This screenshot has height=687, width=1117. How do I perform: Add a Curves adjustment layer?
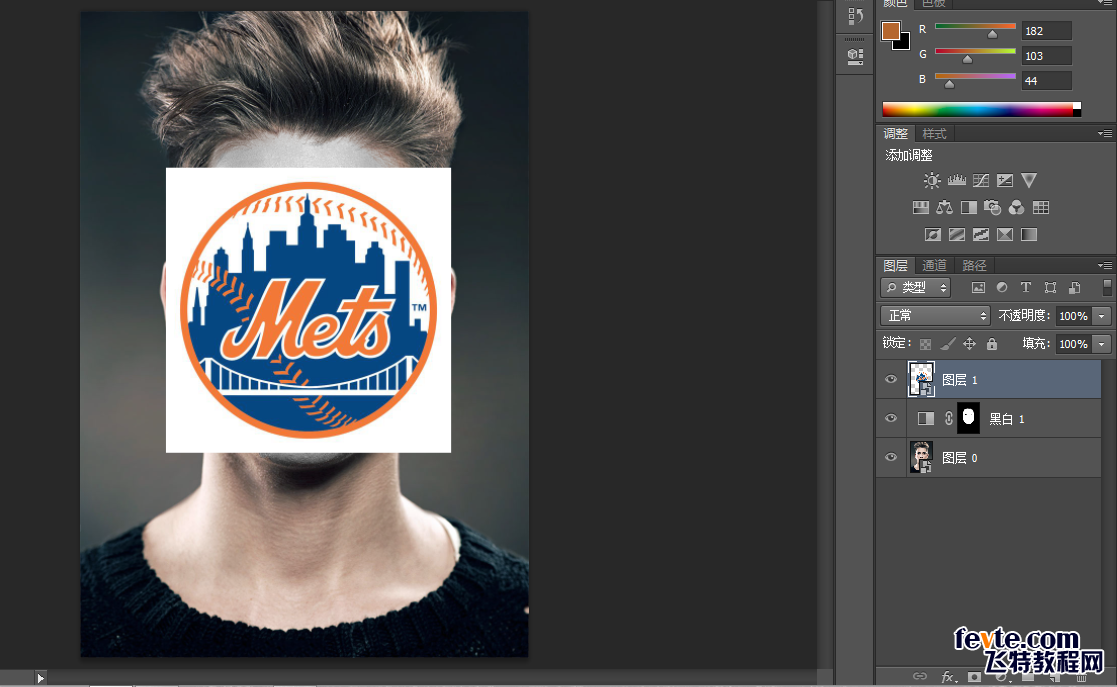pyautogui.click(x=981, y=180)
